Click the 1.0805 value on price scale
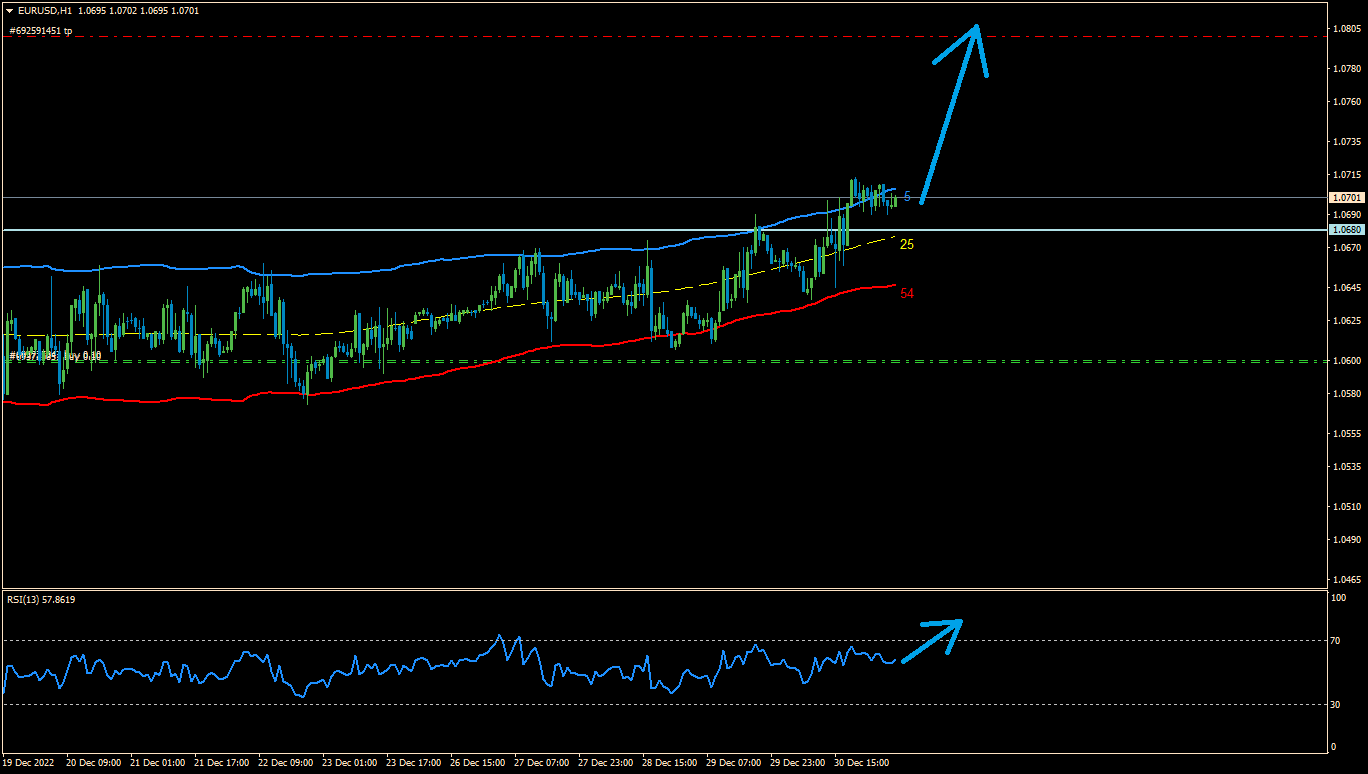1368x774 pixels. [1347, 29]
